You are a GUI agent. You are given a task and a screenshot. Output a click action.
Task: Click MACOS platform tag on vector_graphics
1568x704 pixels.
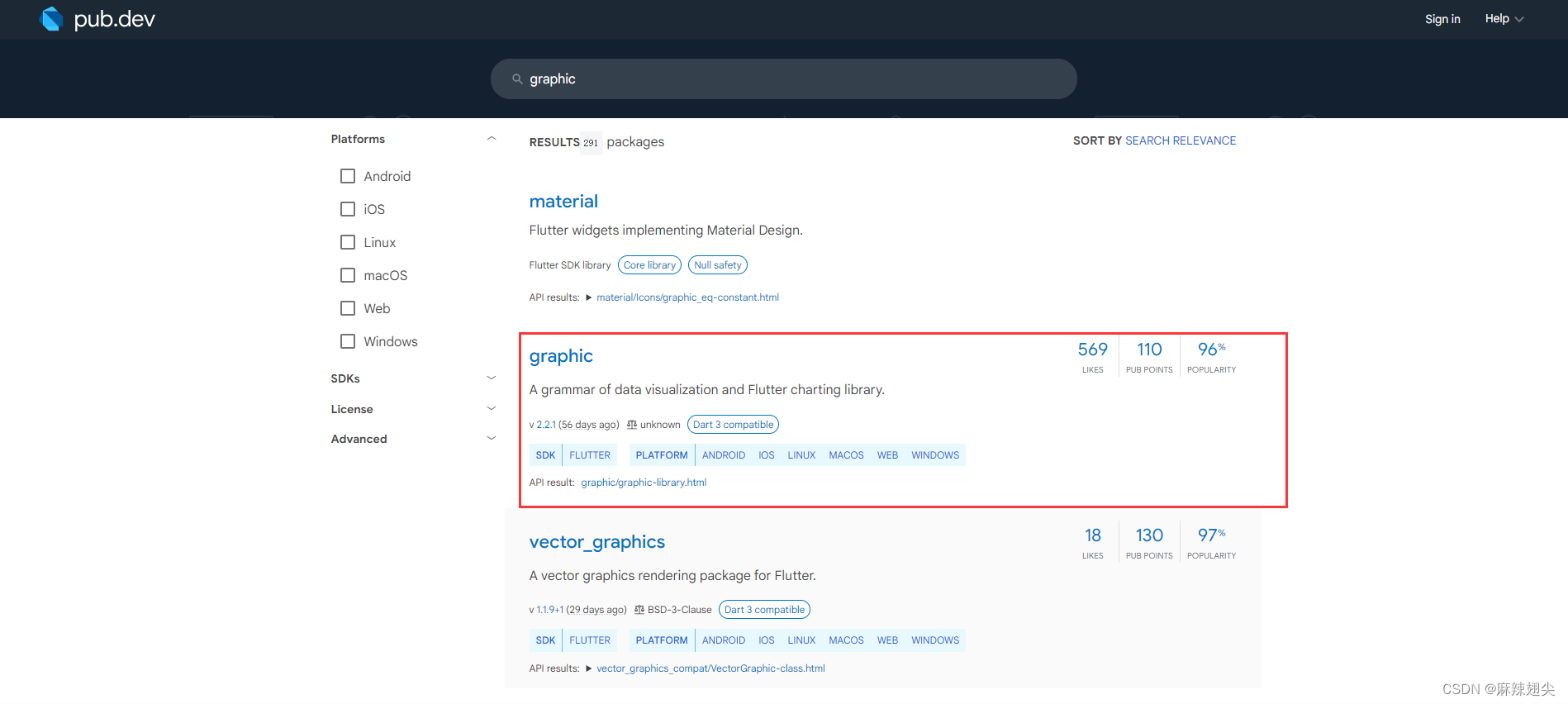tap(846, 640)
